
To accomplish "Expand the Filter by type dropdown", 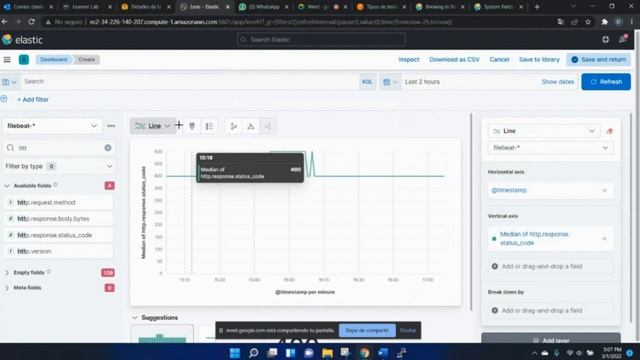I will (x=58, y=167).
